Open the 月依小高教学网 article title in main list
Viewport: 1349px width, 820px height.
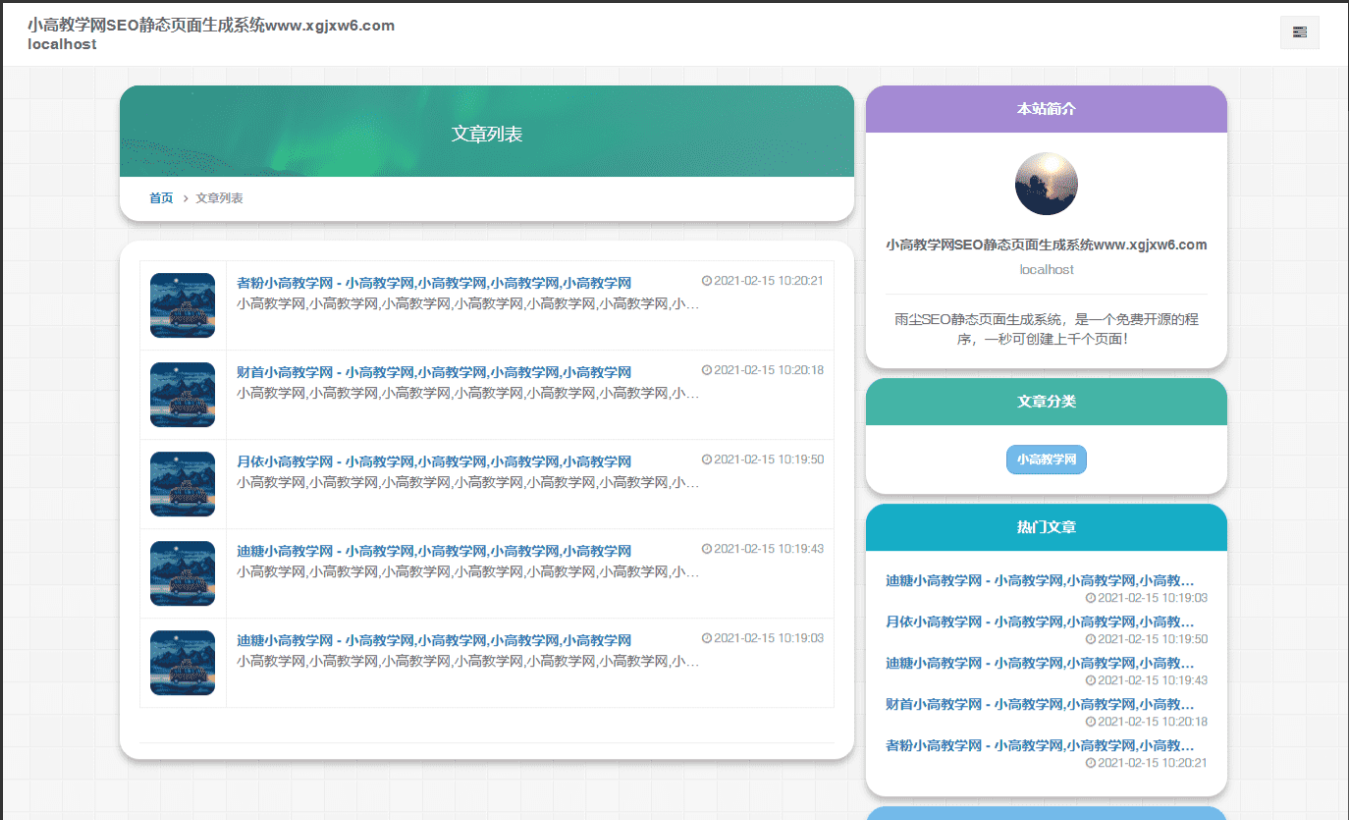click(433, 462)
